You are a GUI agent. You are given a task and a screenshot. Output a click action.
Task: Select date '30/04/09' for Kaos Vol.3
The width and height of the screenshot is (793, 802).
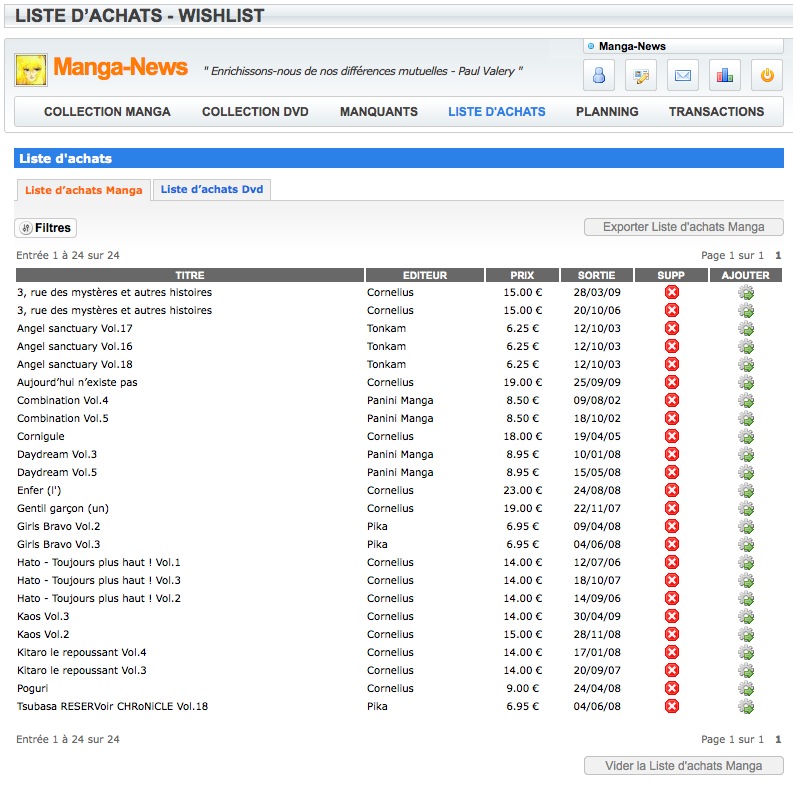click(x=597, y=616)
